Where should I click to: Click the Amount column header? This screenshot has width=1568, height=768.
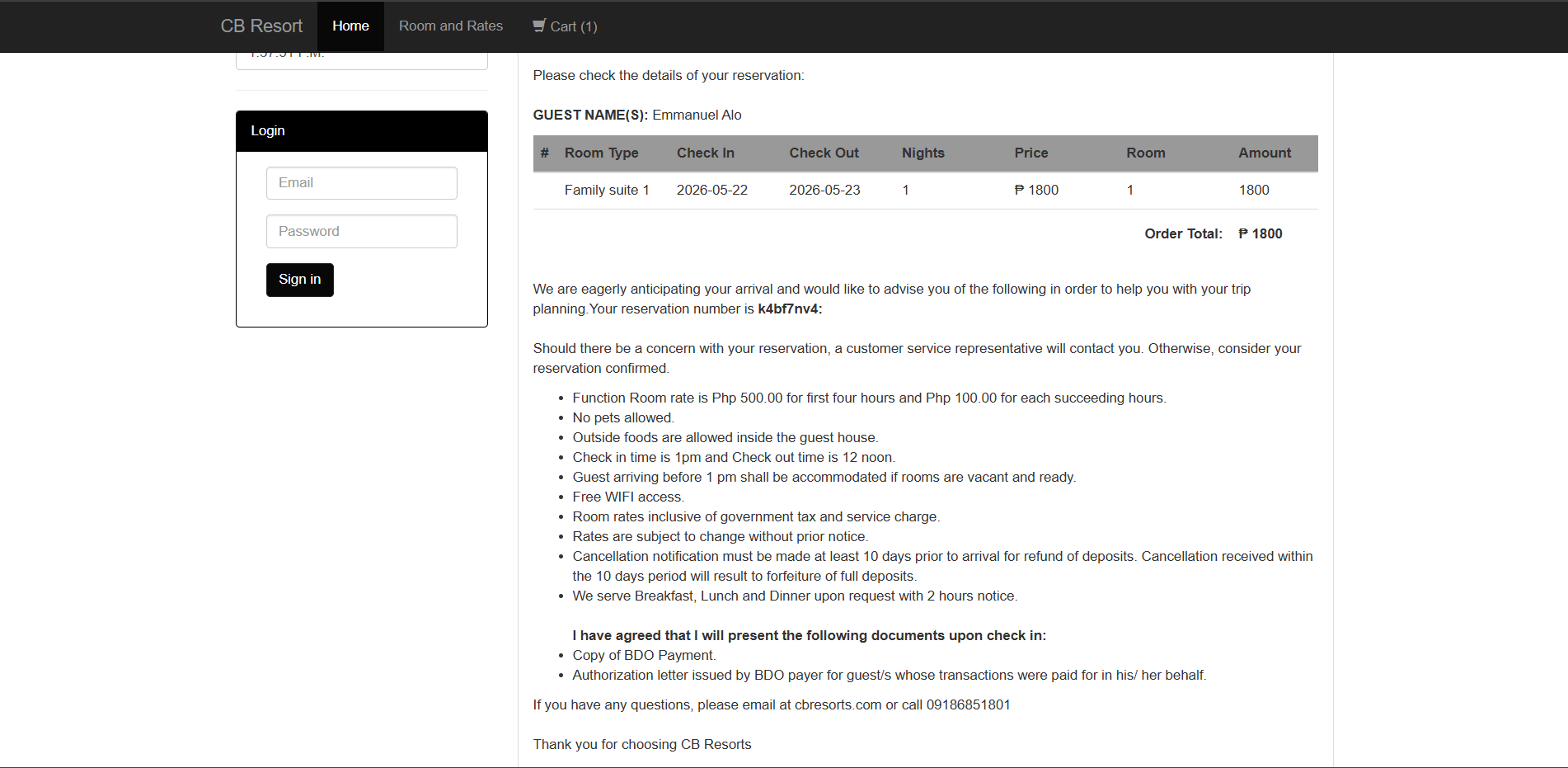(x=1264, y=153)
